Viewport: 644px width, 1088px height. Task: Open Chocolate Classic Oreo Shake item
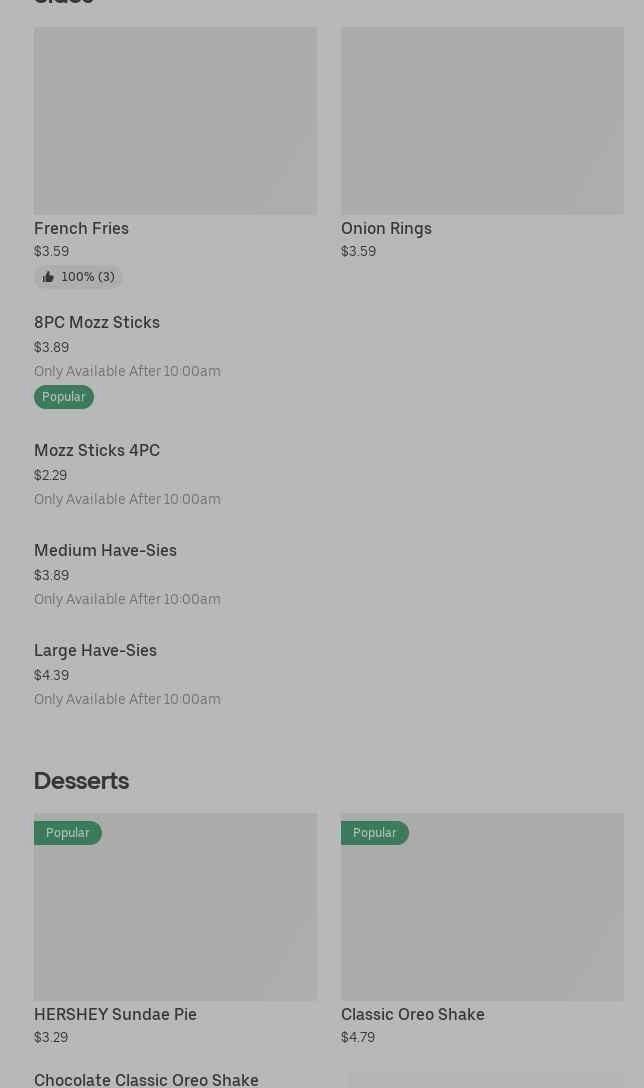pos(146,1080)
